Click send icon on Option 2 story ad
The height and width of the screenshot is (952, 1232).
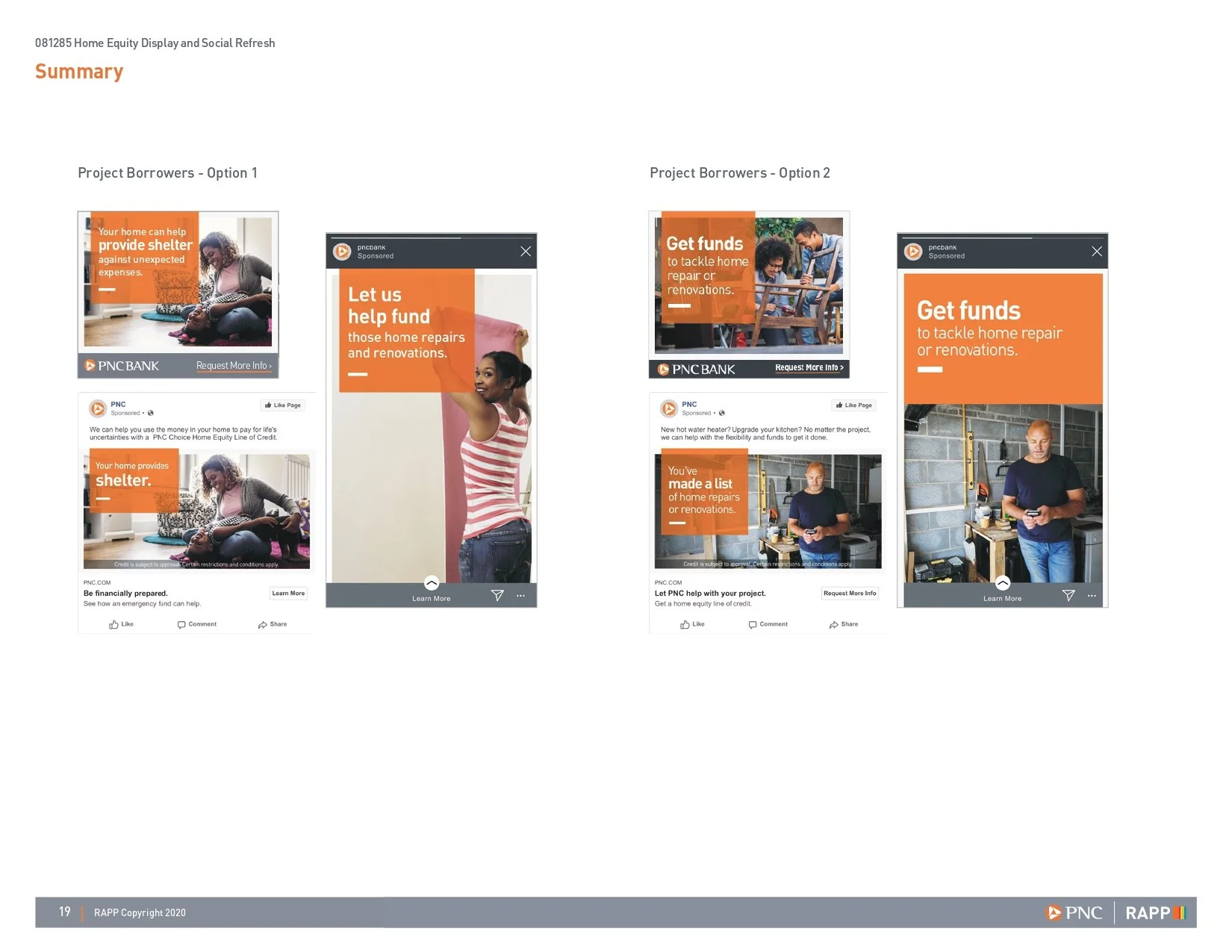pyautogui.click(x=1068, y=595)
